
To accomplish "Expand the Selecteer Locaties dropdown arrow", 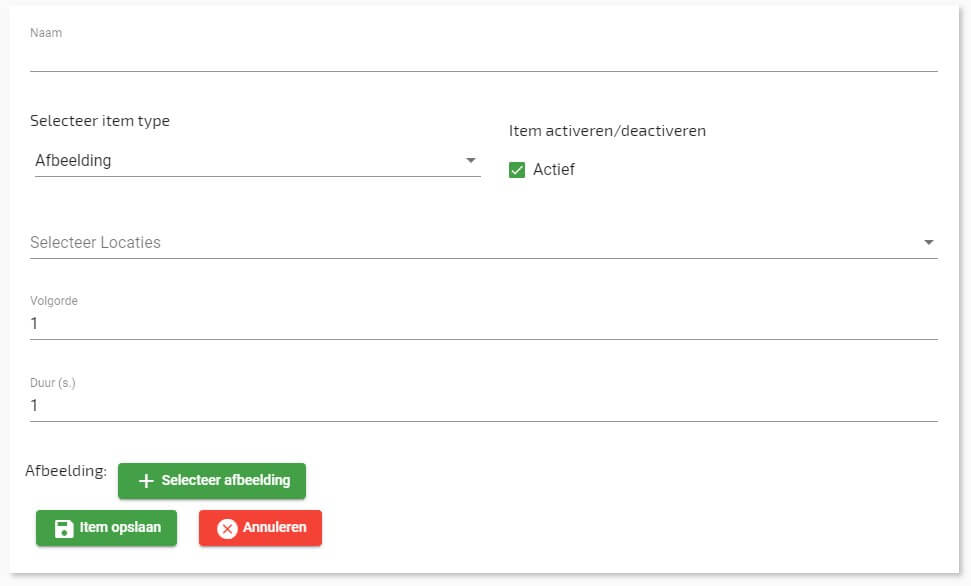I will click(x=928, y=243).
